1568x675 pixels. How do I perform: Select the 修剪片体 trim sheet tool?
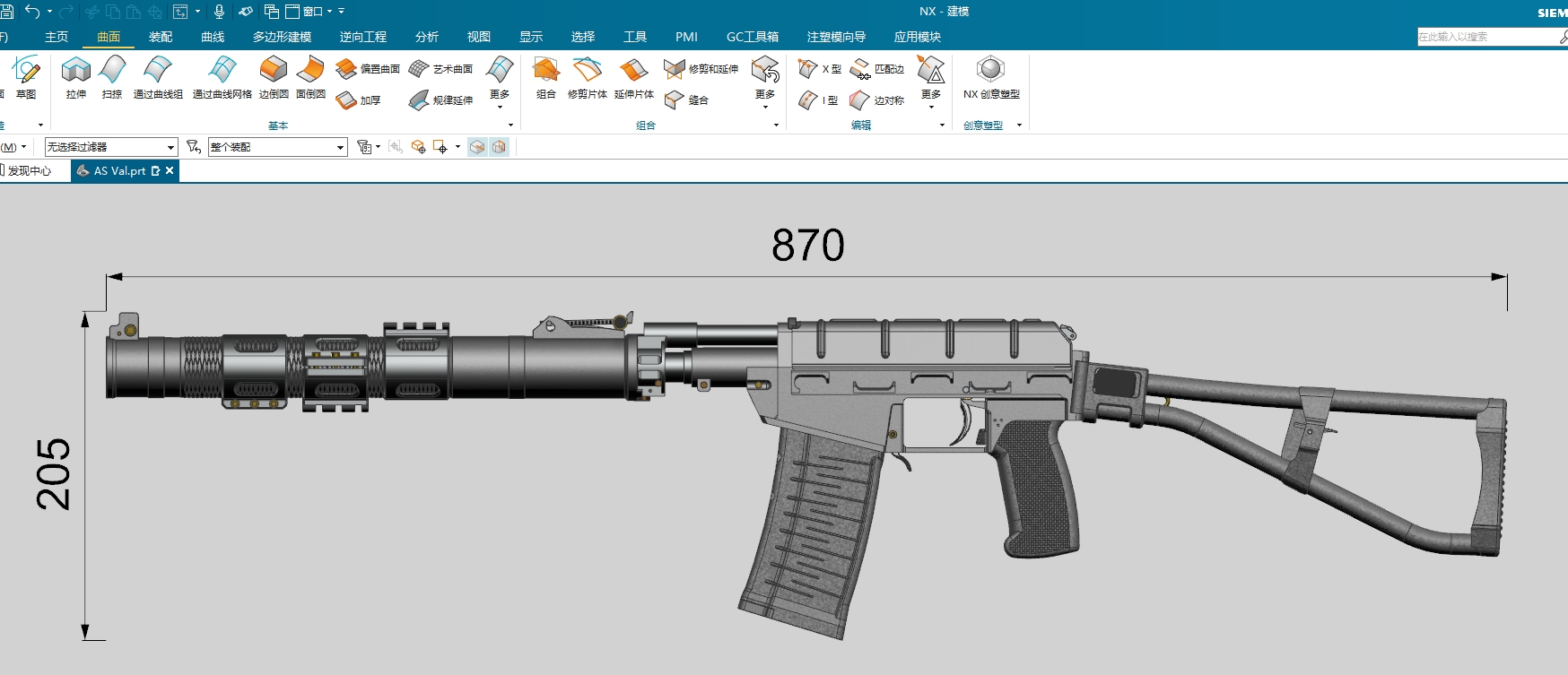pyautogui.click(x=588, y=78)
